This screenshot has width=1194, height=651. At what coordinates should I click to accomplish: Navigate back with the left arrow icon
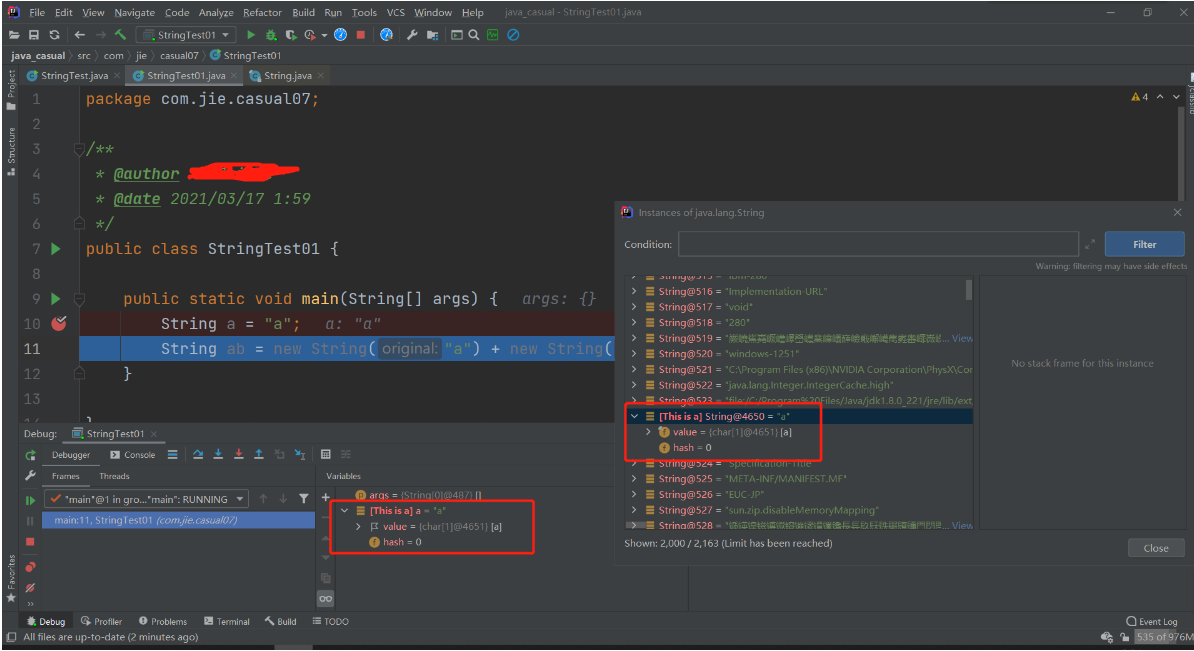[x=80, y=35]
